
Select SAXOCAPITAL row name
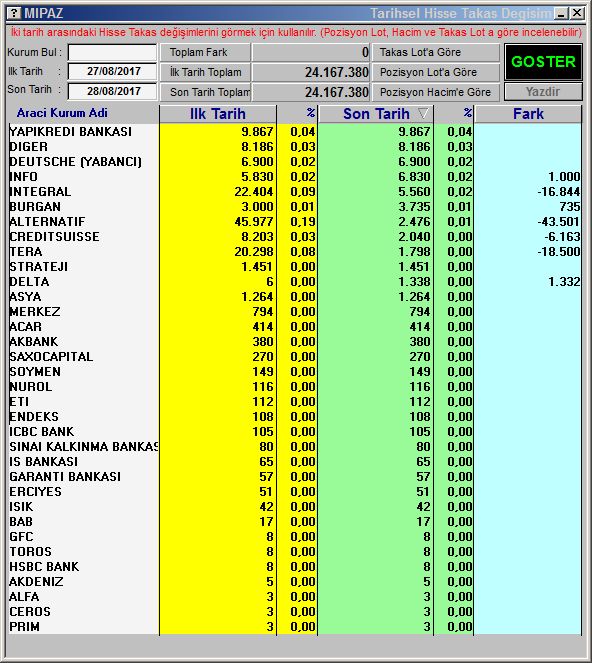coord(51,357)
